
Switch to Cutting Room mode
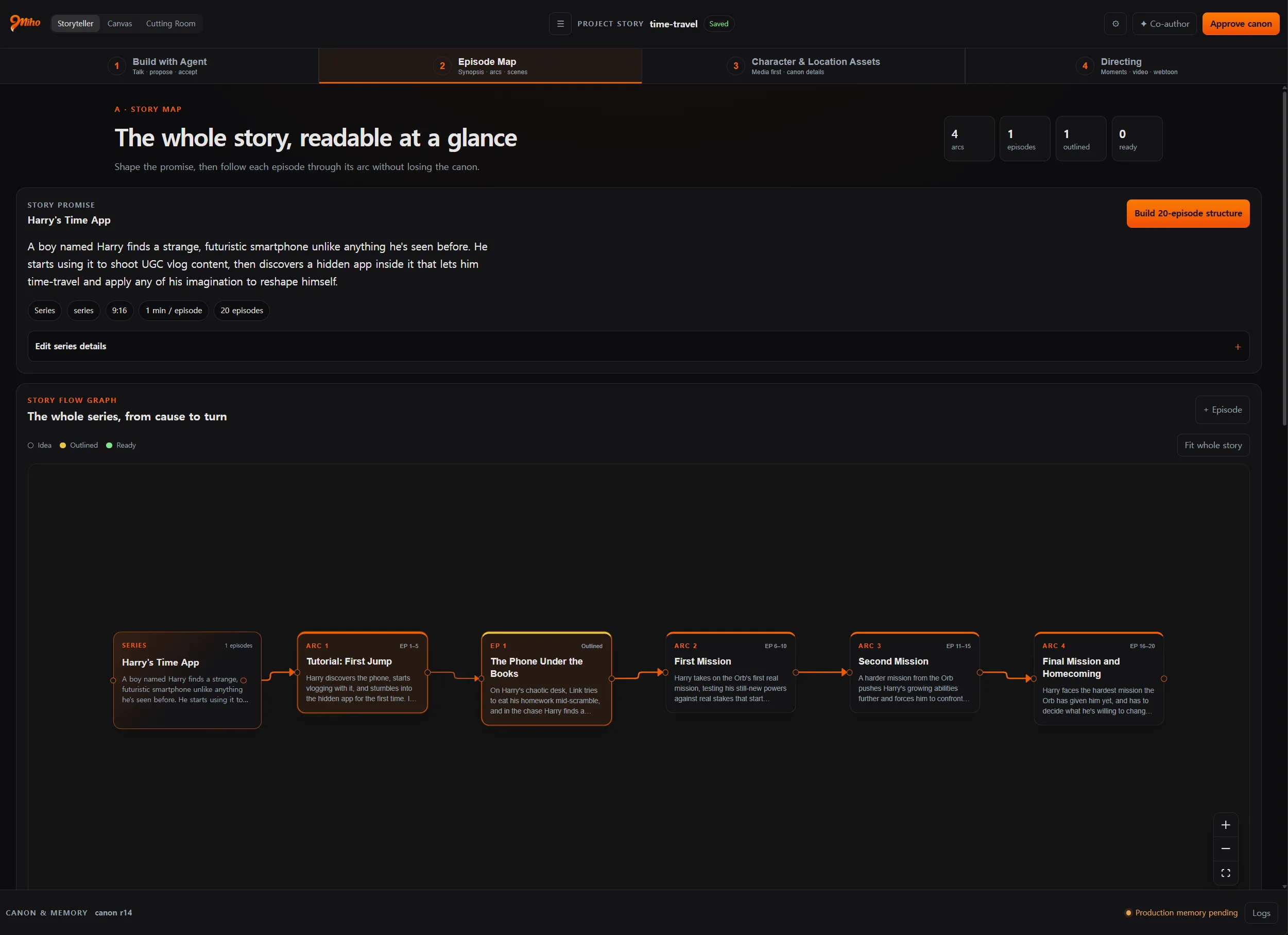pyautogui.click(x=171, y=23)
